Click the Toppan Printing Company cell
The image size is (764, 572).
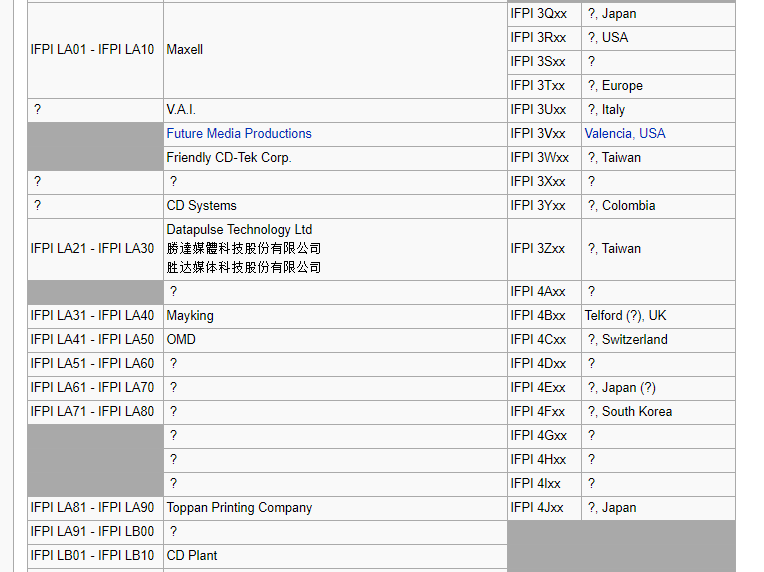[239, 508]
